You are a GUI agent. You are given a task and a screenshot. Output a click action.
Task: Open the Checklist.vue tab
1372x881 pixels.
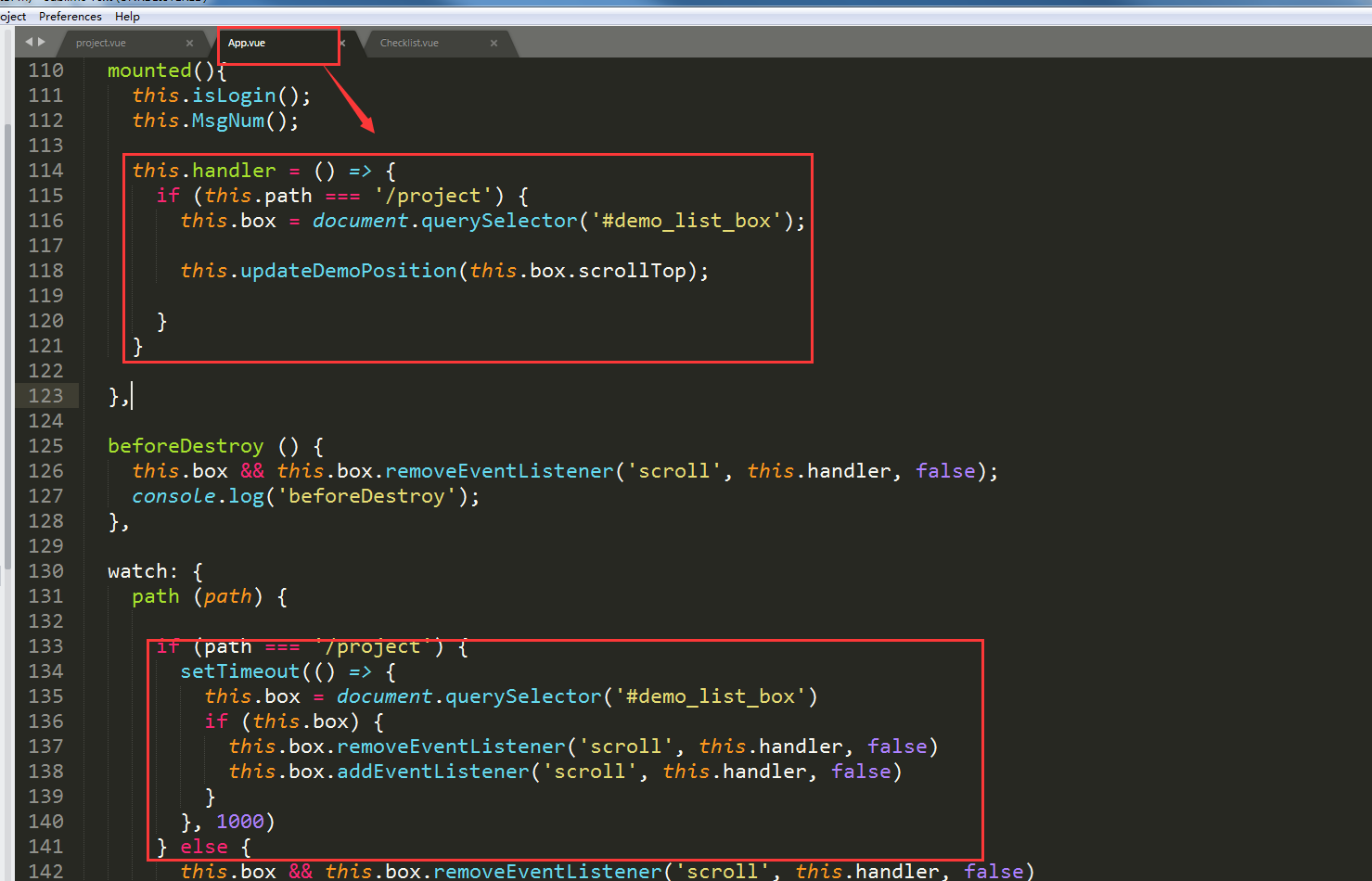[409, 43]
